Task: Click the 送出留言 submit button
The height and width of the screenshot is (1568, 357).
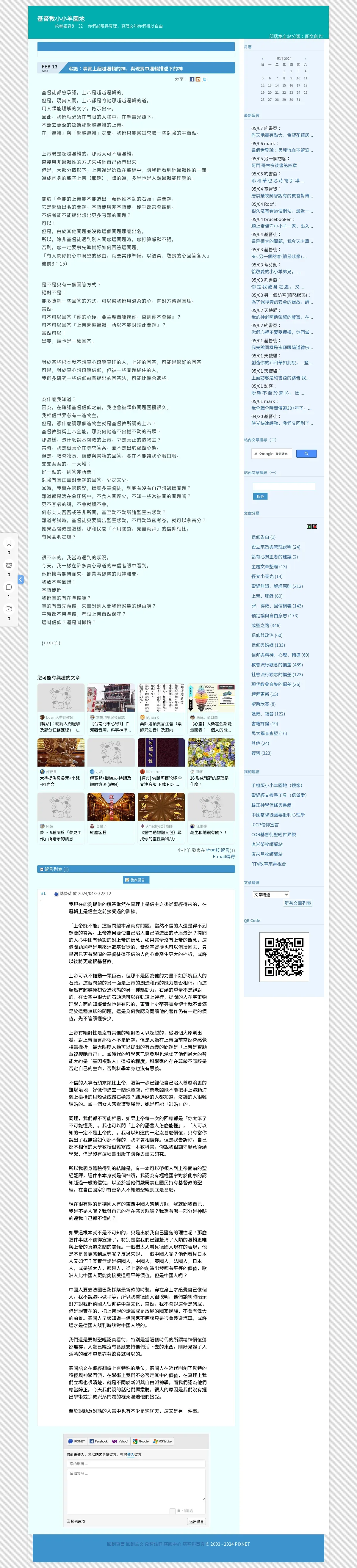Action: tap(196, 1521)
